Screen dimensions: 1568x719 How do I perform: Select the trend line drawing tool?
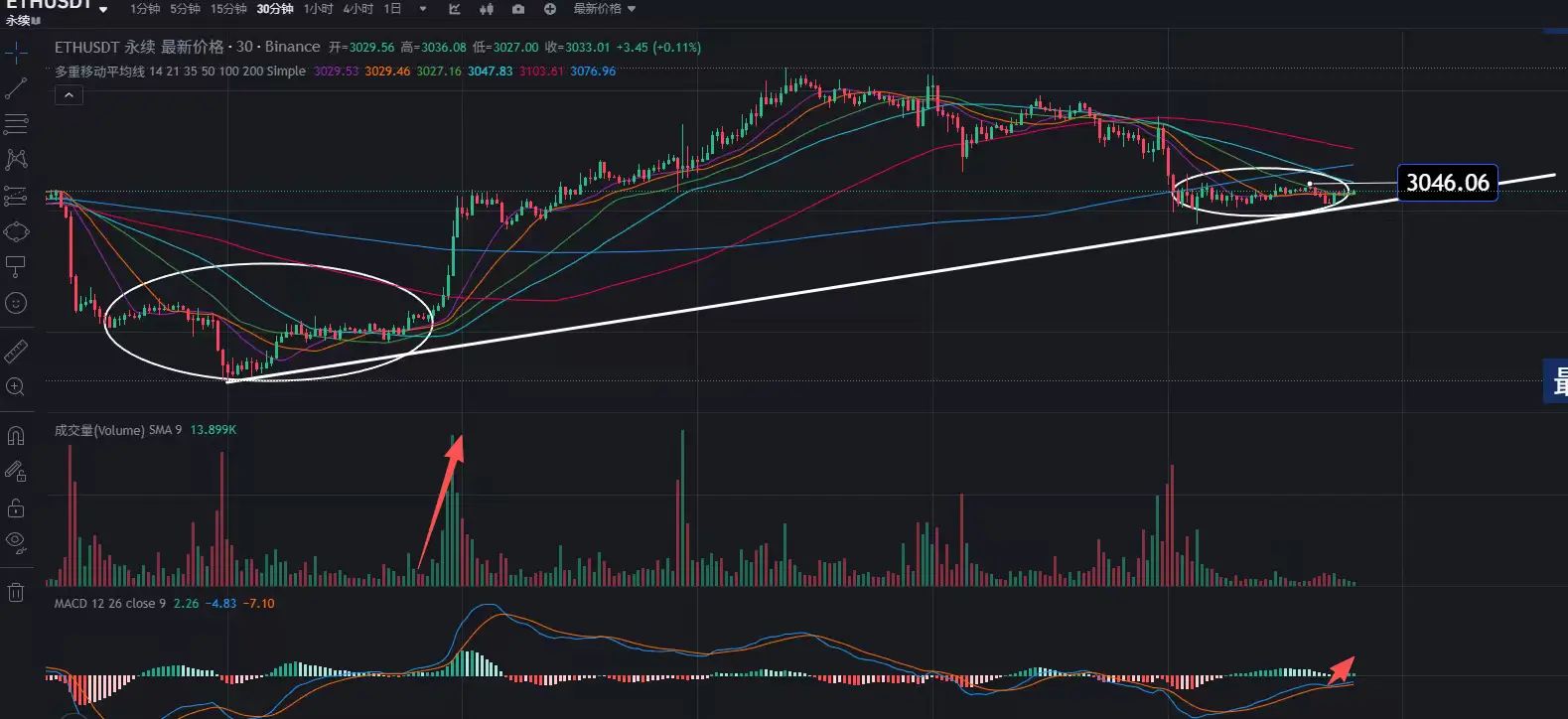(16, 88)
